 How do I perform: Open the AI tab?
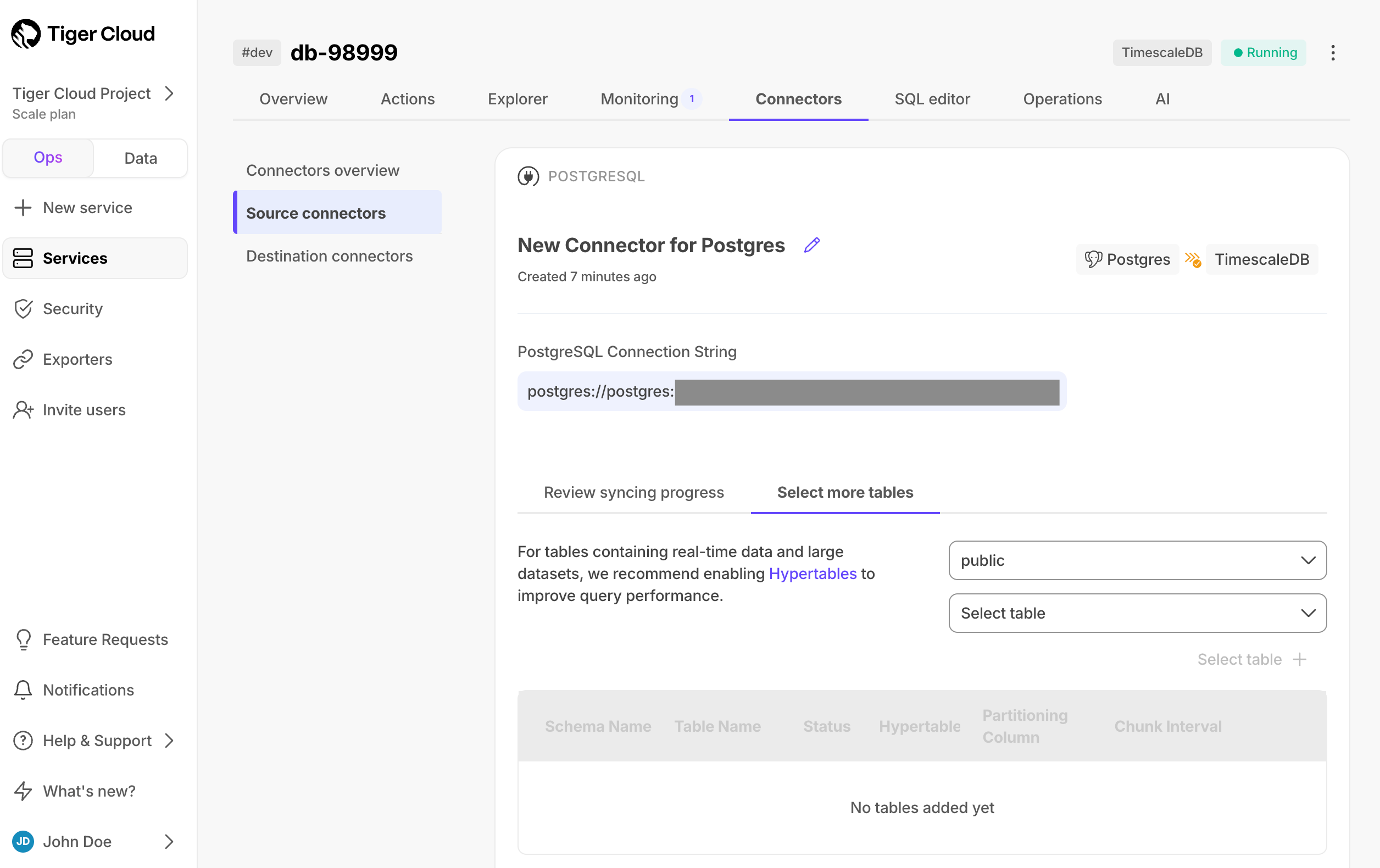[1162, 99]
